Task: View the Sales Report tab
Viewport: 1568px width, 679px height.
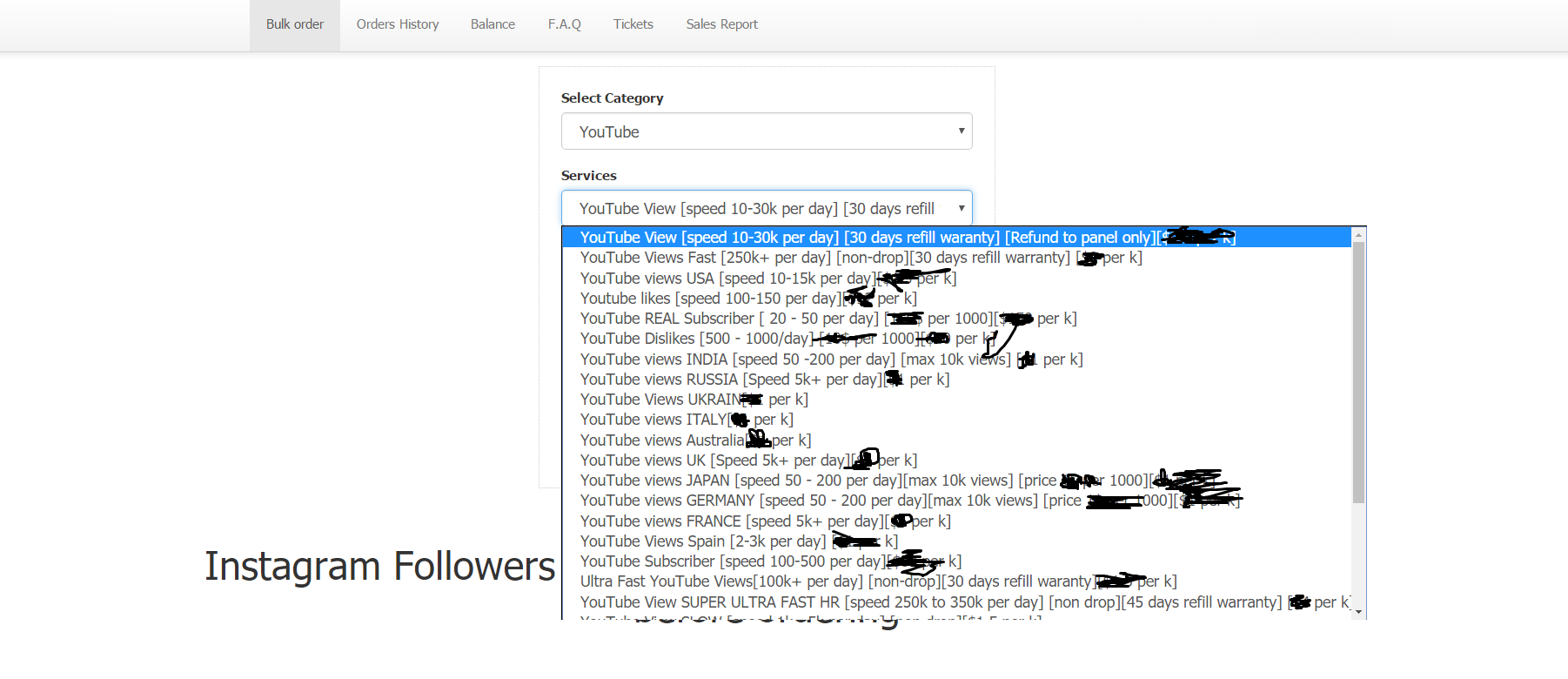Action: pyautogui.click(x=721, y=24)
